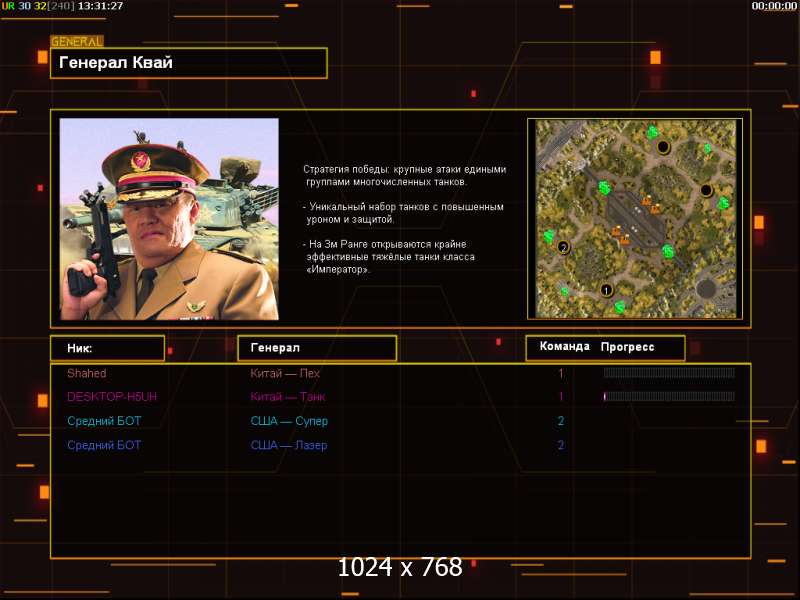This screenshot has height=600, width=800.
Task: Select the empty start slot on minimap right side
Action: point(706,190)
